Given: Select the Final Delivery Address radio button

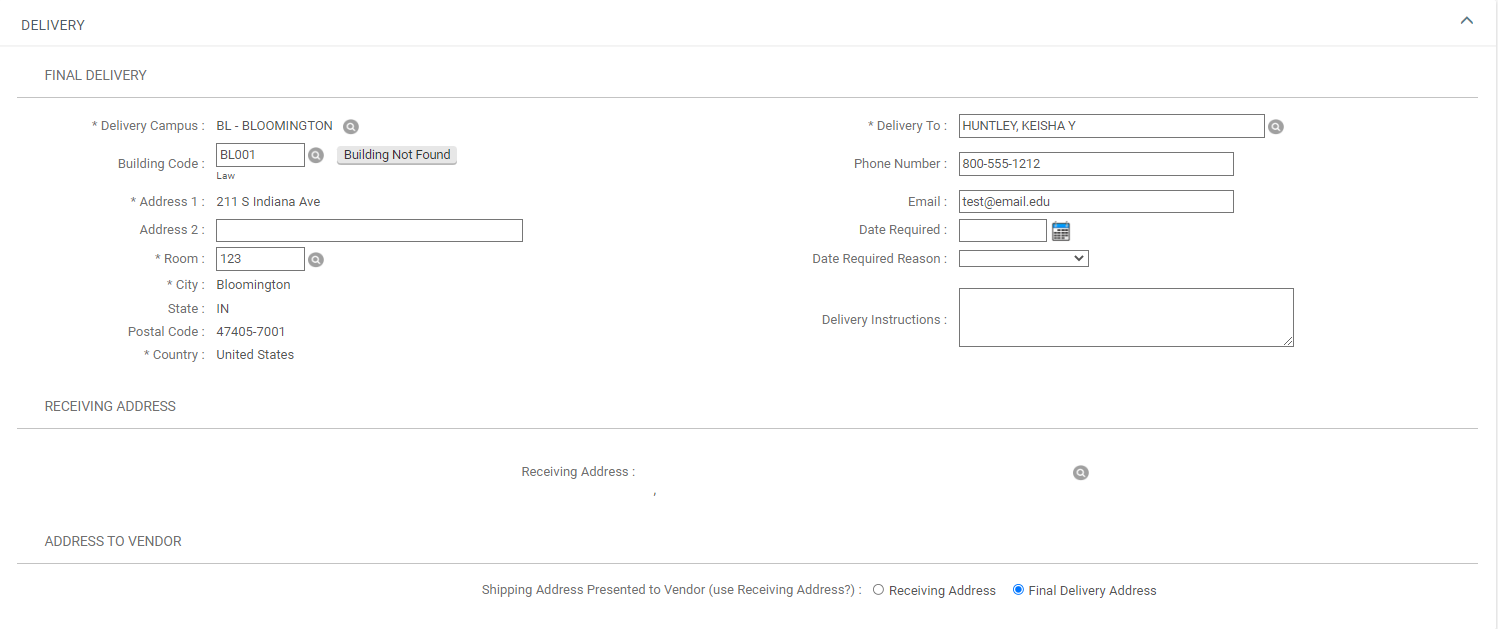Looking at the screenshot, I should click(x=1018, y=590).
